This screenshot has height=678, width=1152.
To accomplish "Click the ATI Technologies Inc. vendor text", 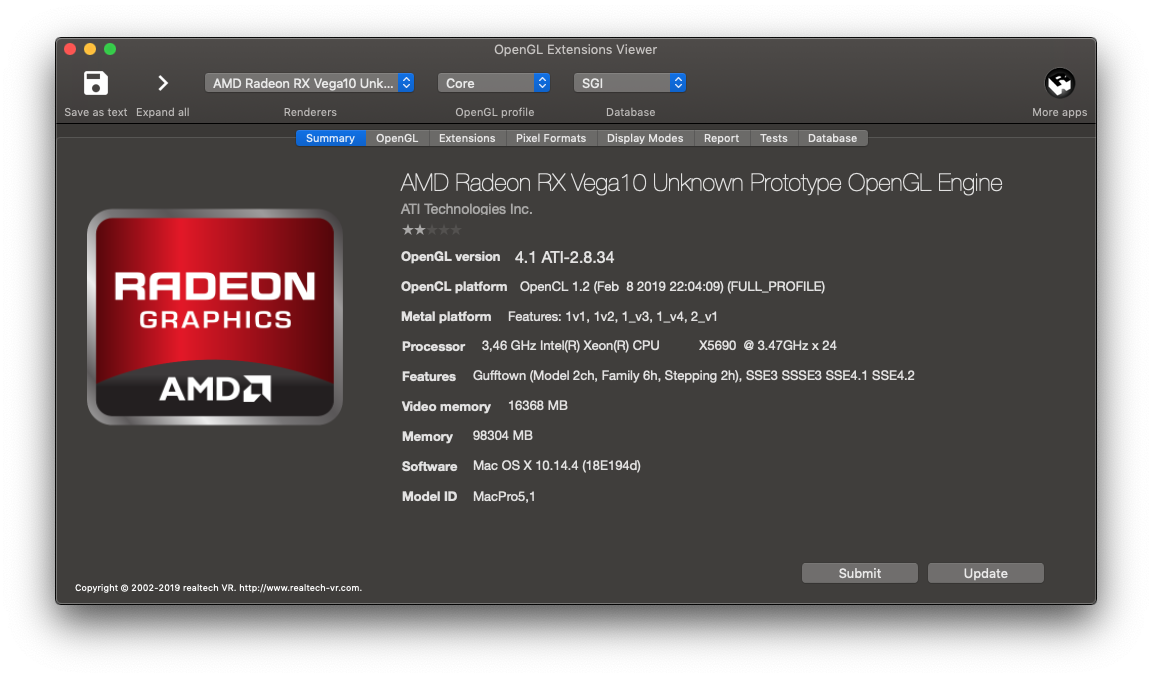I will click(x=467, y=209).
